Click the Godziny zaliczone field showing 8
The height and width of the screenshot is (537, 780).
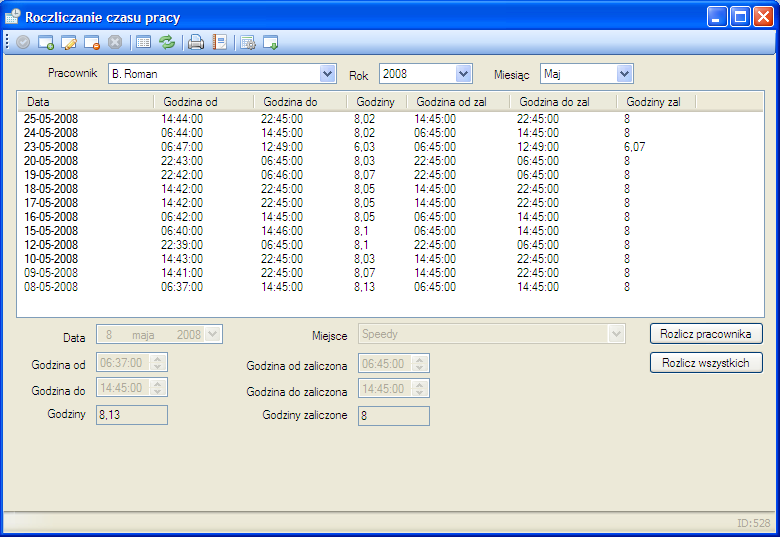[x=394, y=416]
